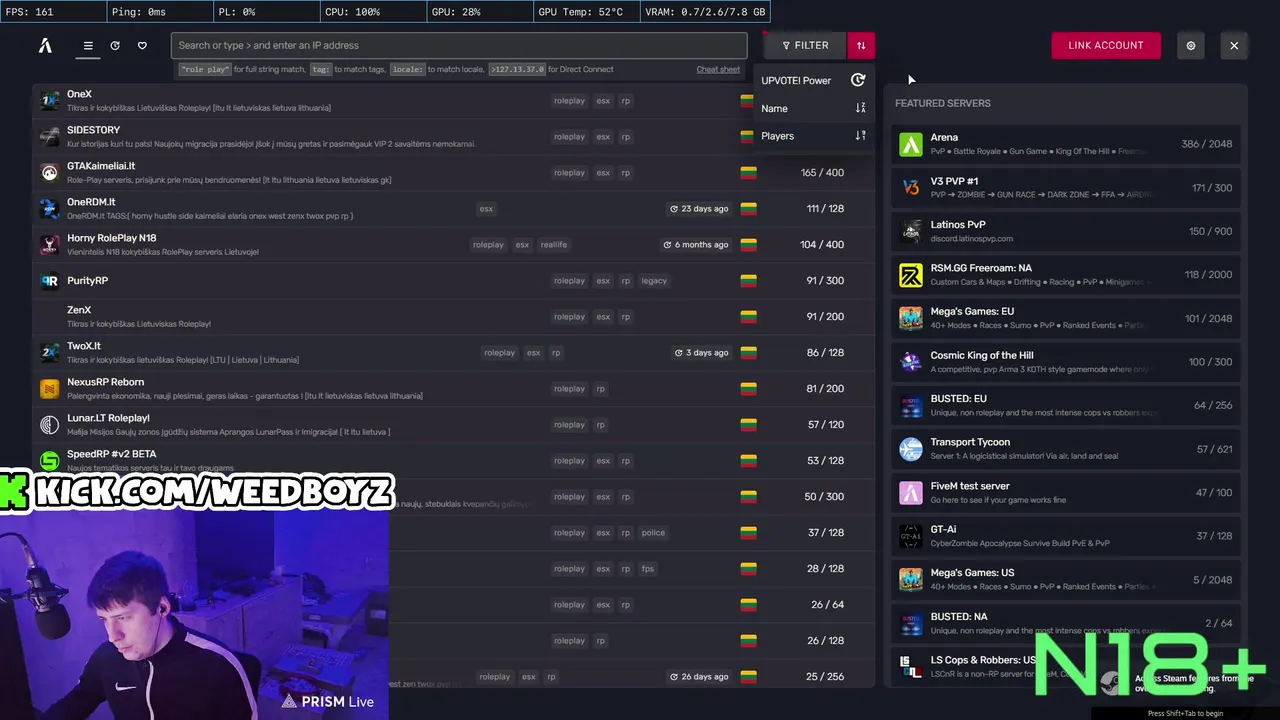Click the 23 days ago timestamp
1280x720 pixels.
pyautogui.click(x=698, y=208)
